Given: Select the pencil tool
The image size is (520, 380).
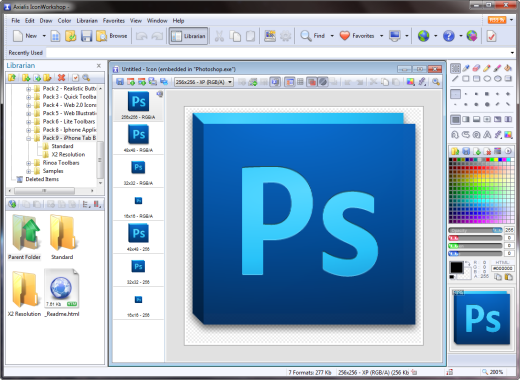Looking at the screenshot, I should tap(487, 68).
